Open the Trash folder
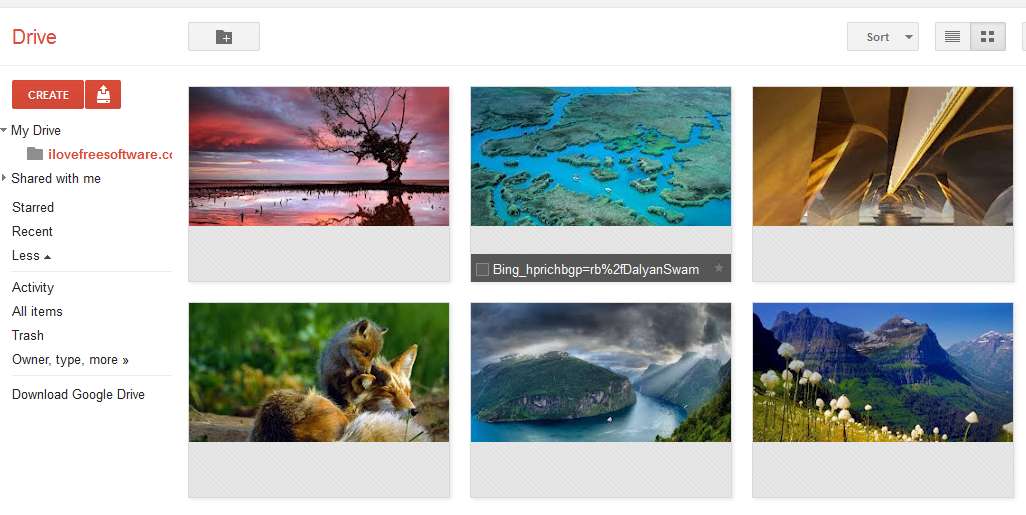The image size is (1026, 515). (x=27, y=336)
